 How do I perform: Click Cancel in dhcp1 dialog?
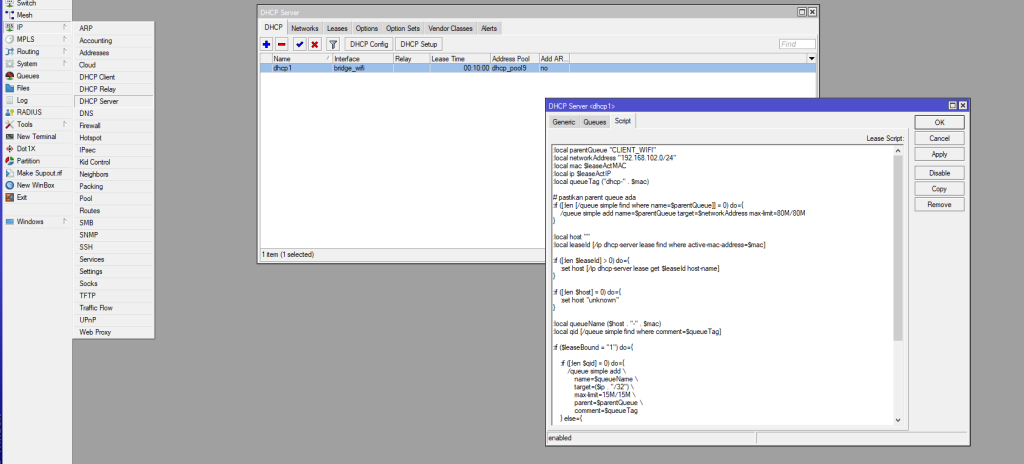[x=939, y=139]
